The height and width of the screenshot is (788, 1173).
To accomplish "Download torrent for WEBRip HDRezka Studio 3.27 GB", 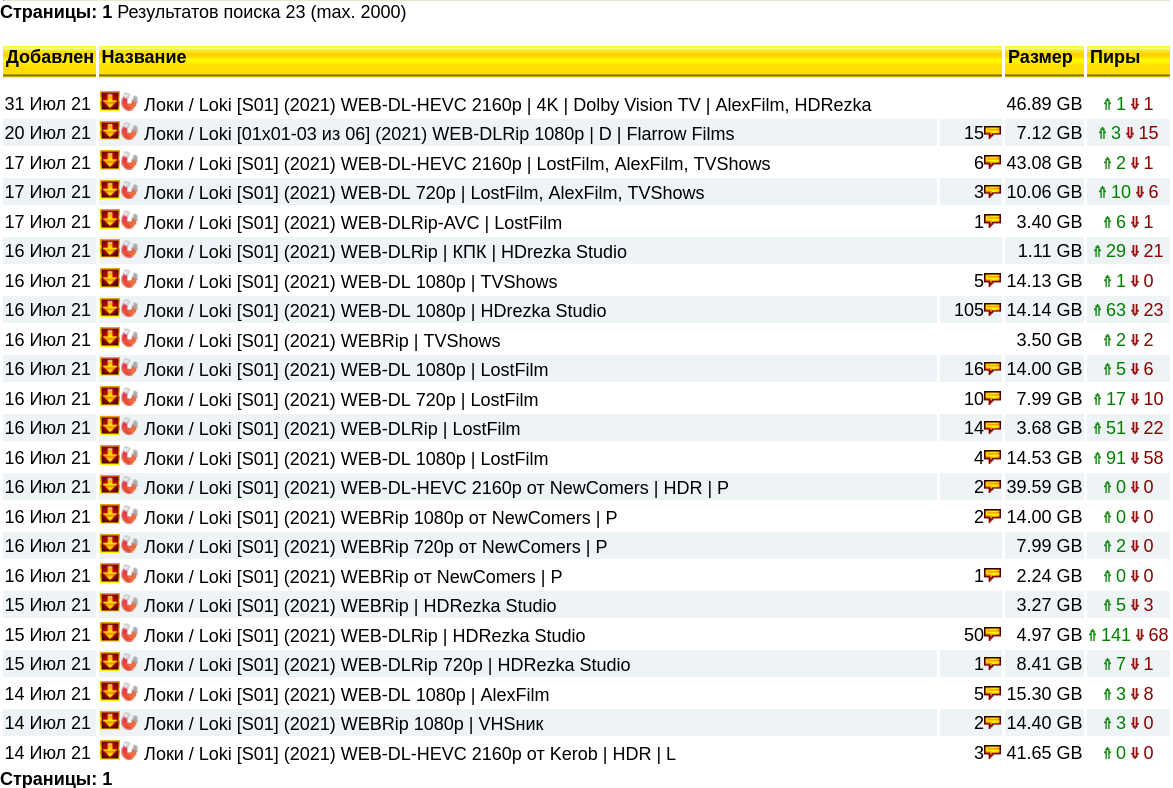I will (x=110, y=604).
